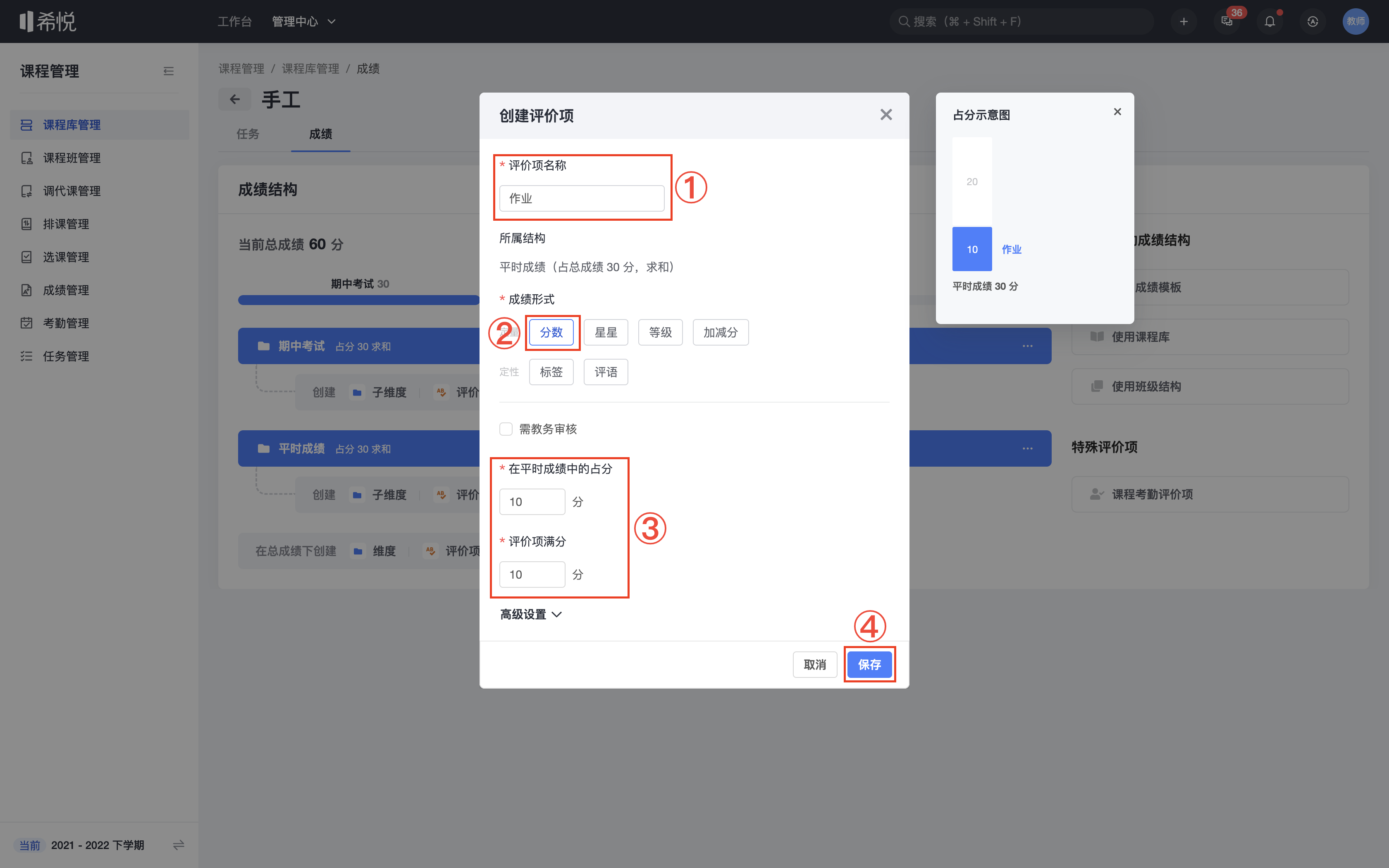Click the 在平时成绩中的占分 input field
Screen dimensions: 1389x868
532,502
